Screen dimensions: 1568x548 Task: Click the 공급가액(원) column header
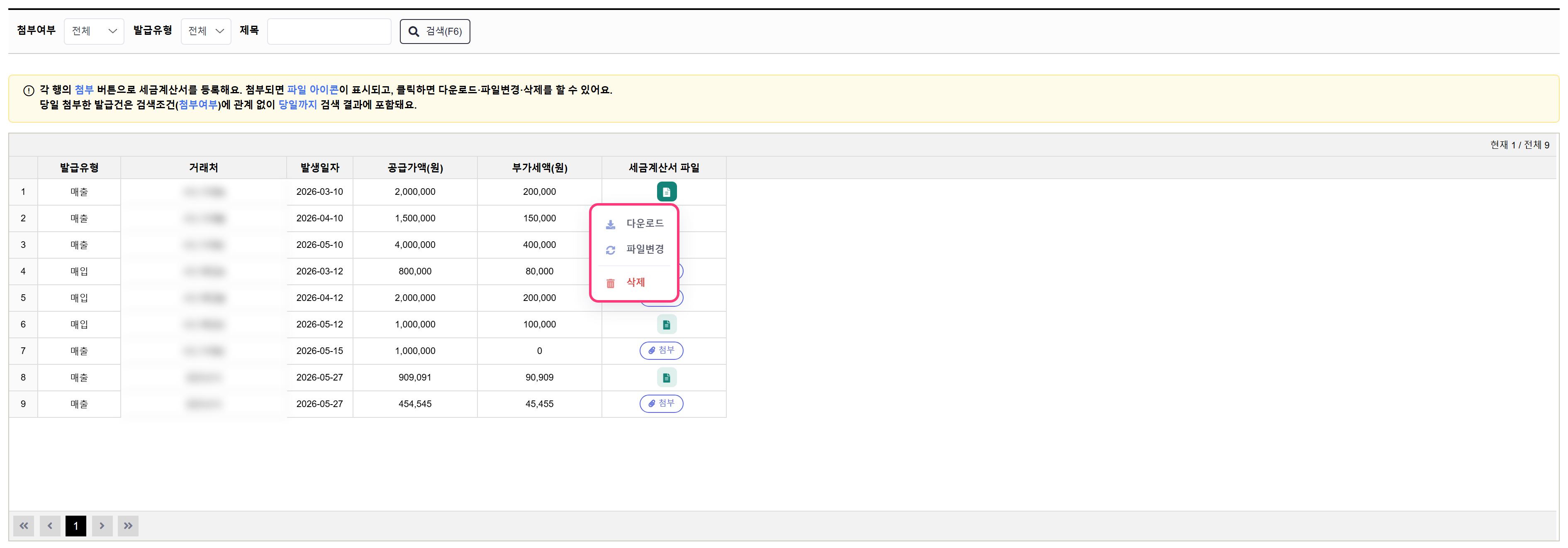click(415, 168)
